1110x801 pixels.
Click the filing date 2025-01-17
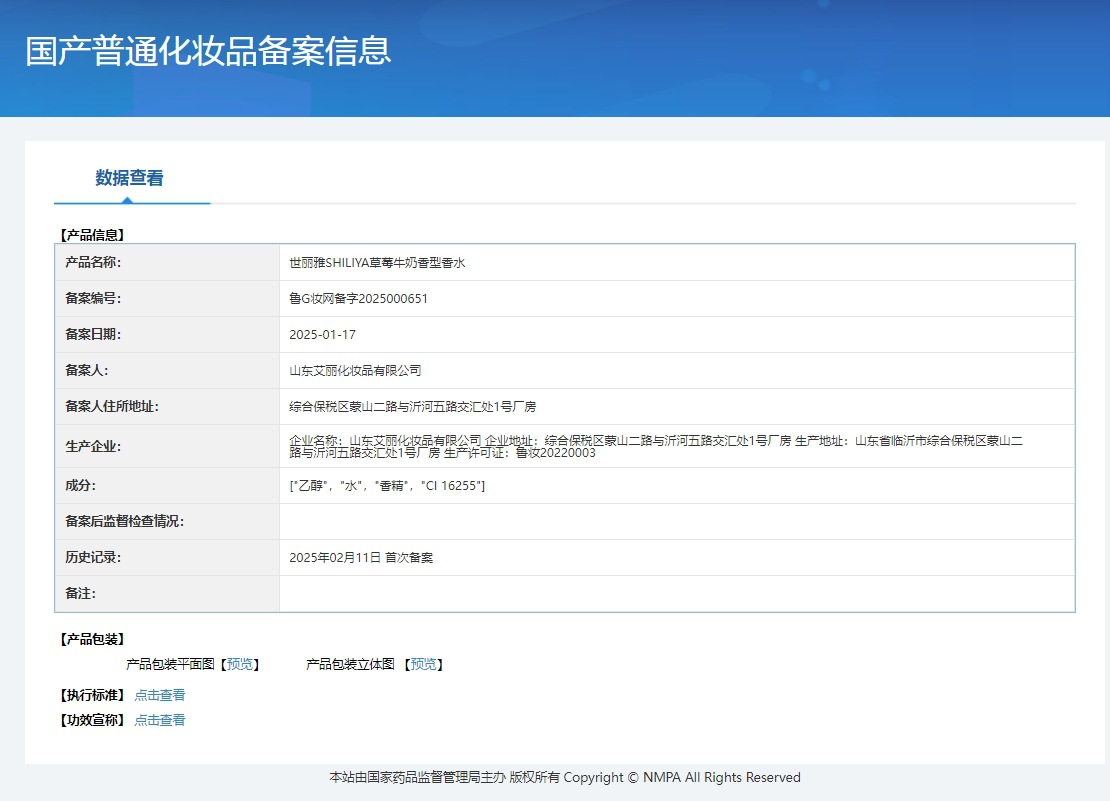322,335
